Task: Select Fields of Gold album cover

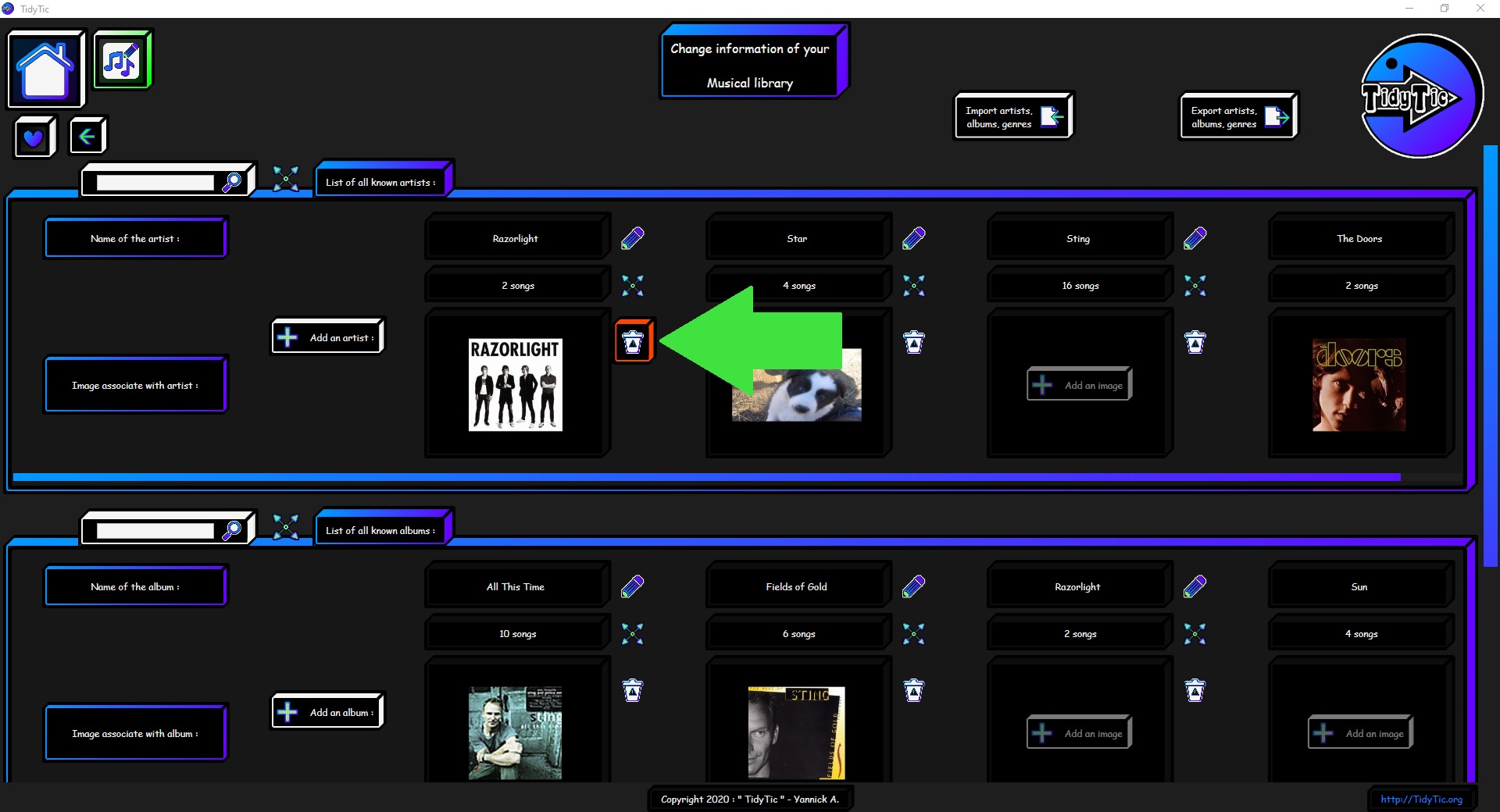Action: pyautogui.click(x=797, y=732)
